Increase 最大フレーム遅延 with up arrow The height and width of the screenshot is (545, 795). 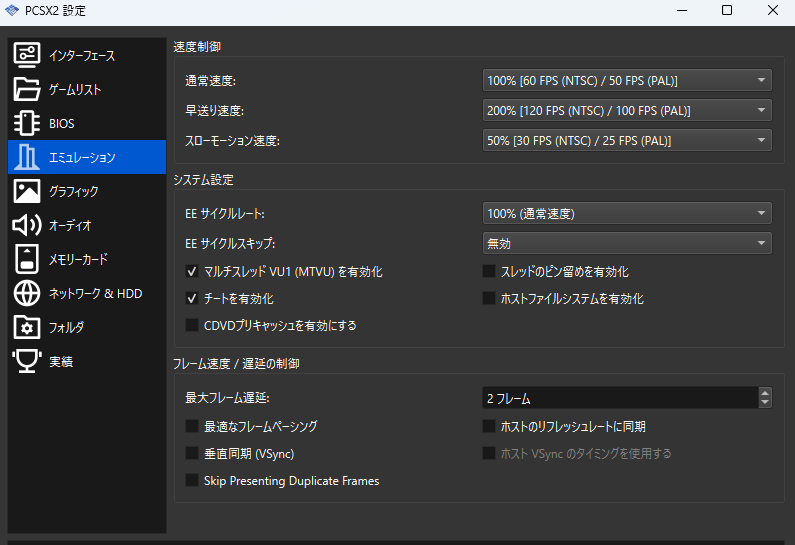click(x=765, y=393)
